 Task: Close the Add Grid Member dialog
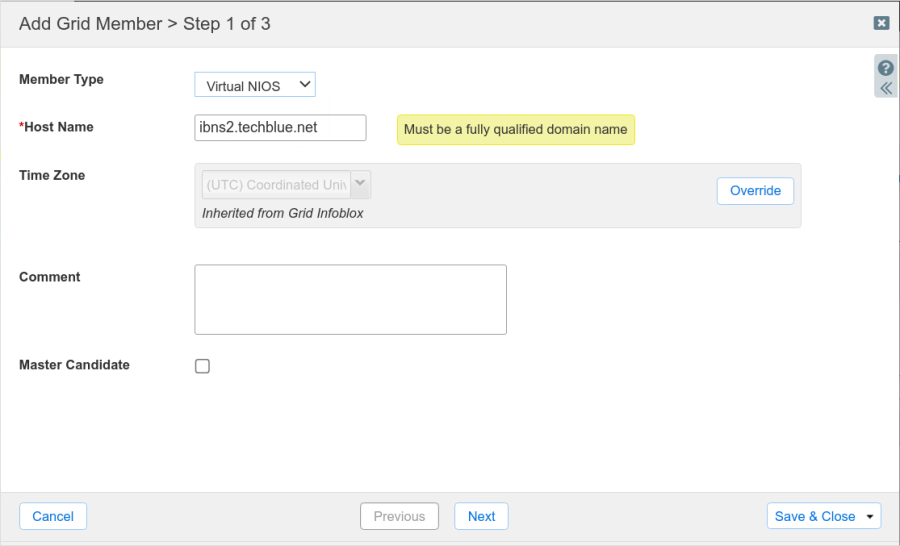click(x=881, y=23)
